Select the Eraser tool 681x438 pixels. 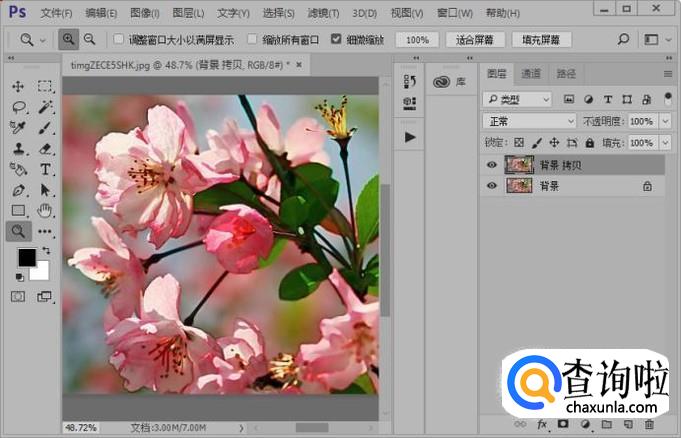pyautogui.click(x=45, y=148)
